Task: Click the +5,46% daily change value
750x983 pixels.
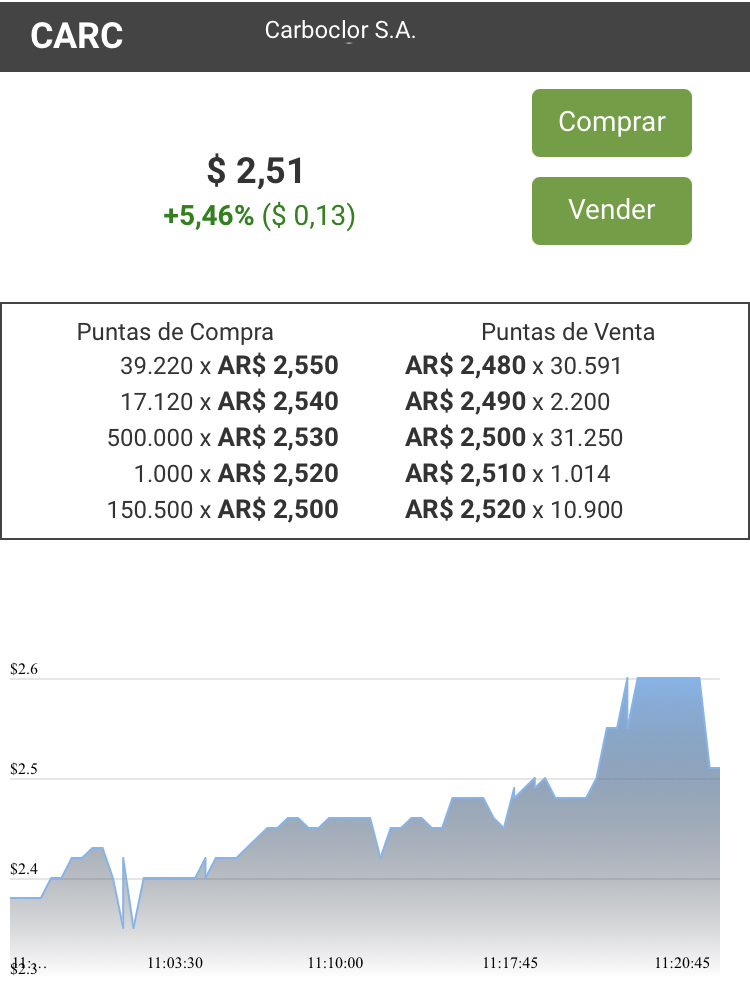Action: [x=208, y=216]
